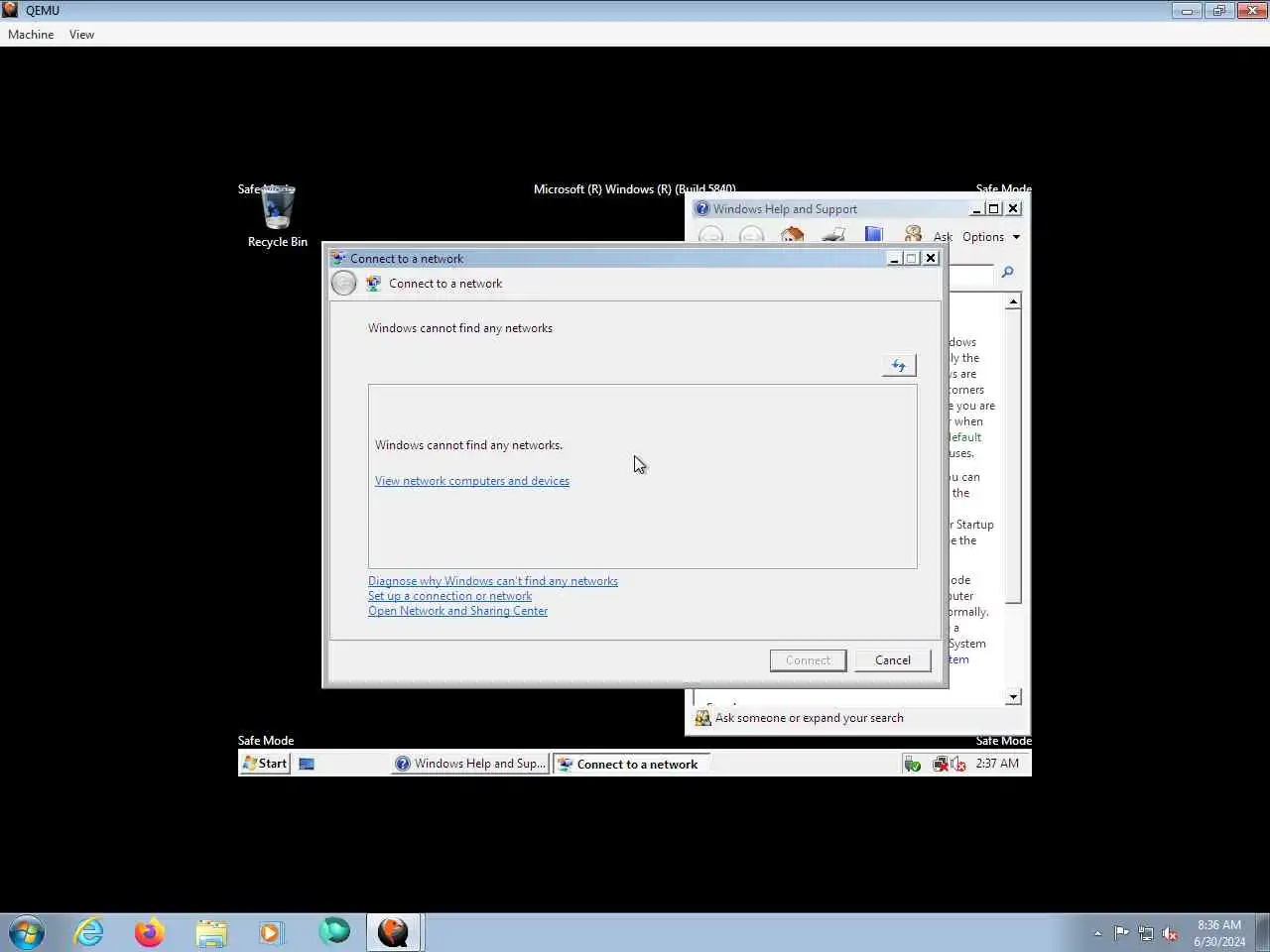Click the guest tray safely remove hardware icon
1270x952 pixels.
pos(912,764)
